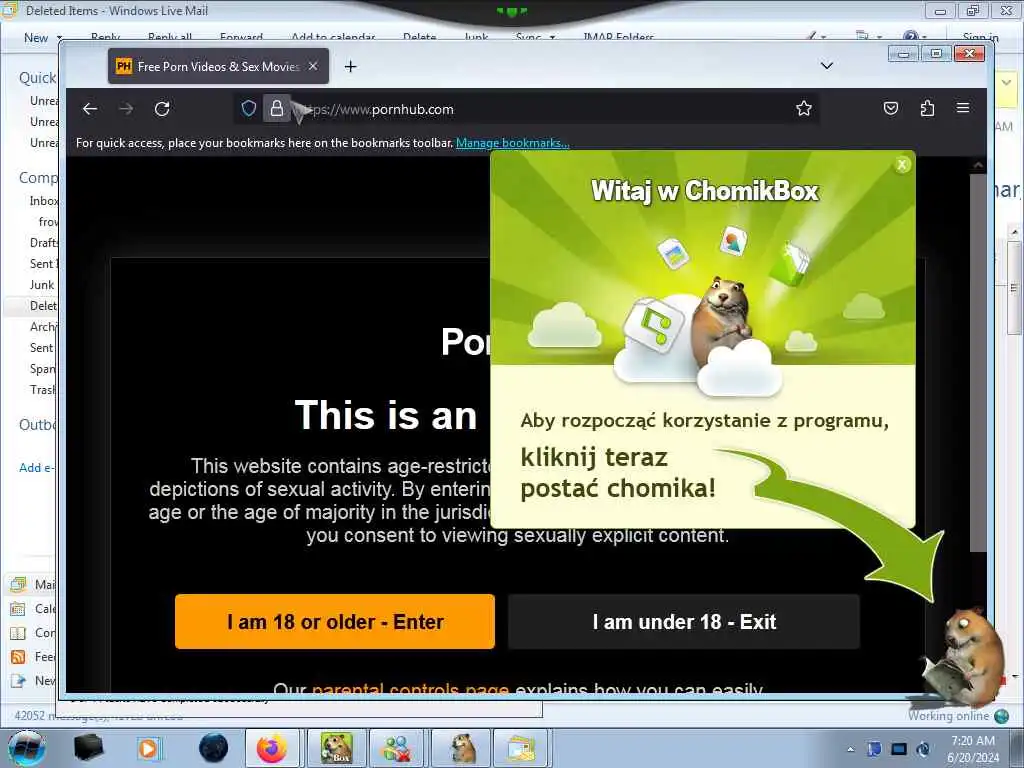Select the Trash folder in Live Mail
Screen dimensions: 1024x768
tap(43, 390)
